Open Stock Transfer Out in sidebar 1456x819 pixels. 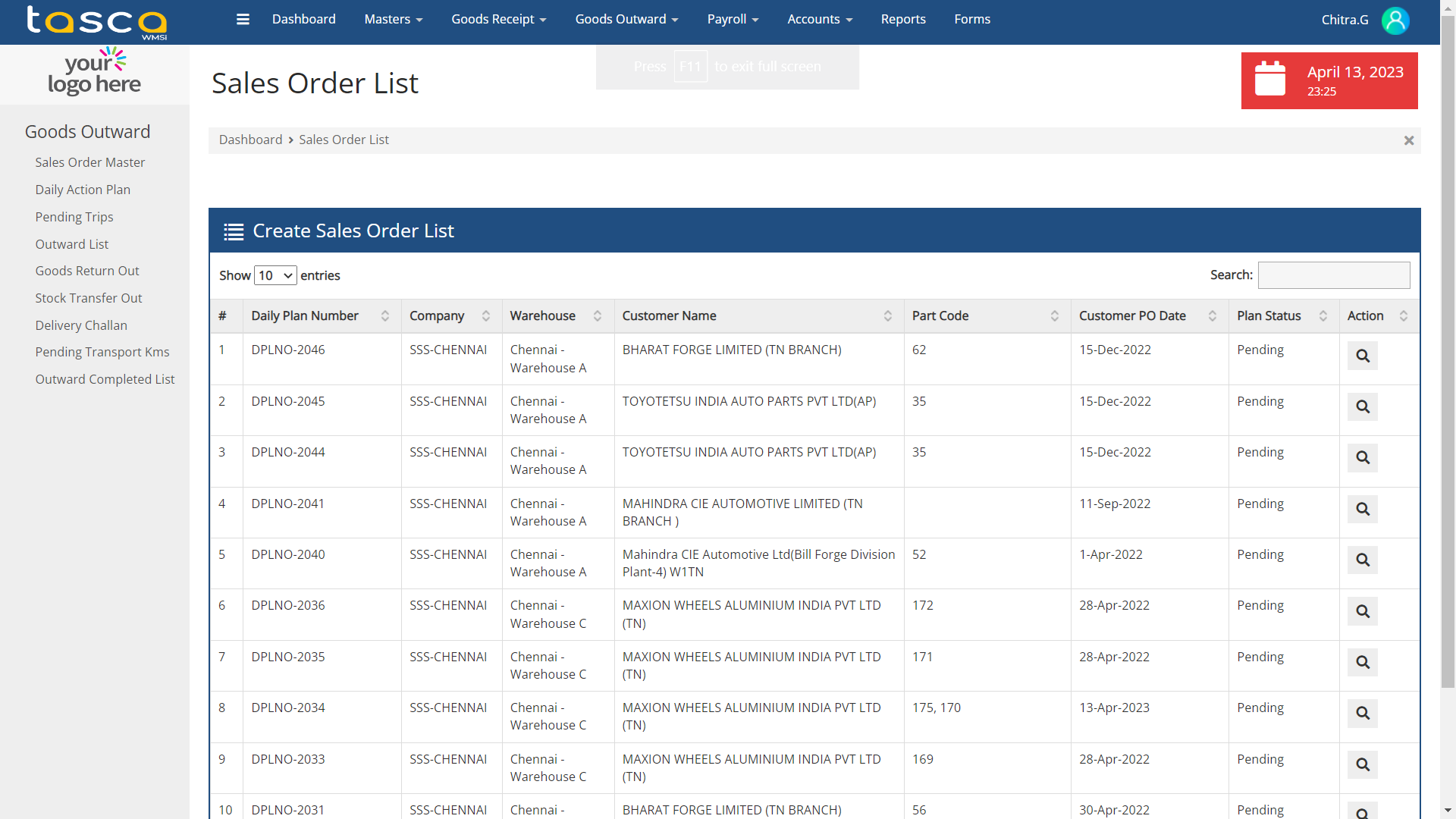89,298
